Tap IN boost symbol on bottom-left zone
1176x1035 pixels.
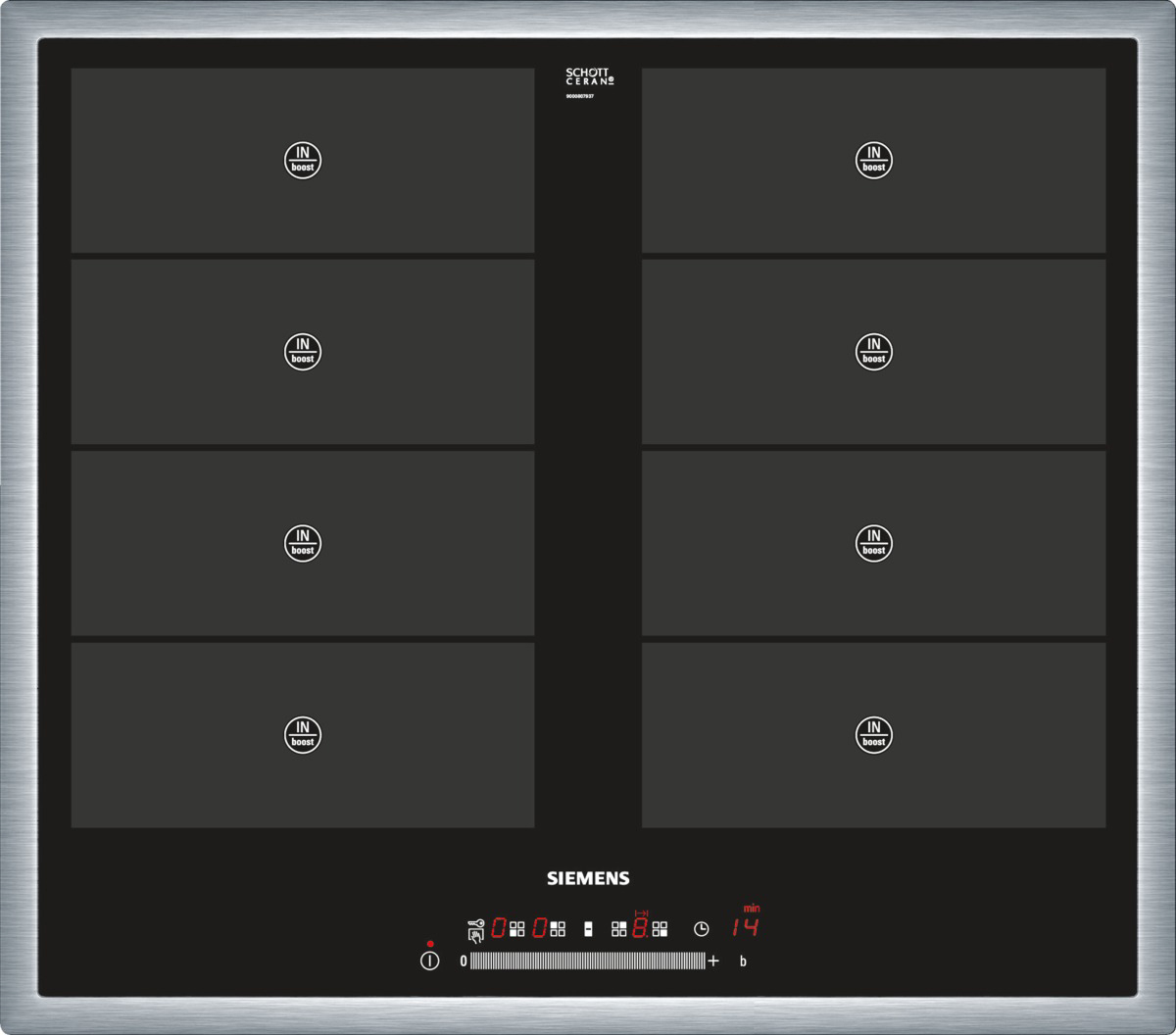pyautogui.click(x=303, y=734)
